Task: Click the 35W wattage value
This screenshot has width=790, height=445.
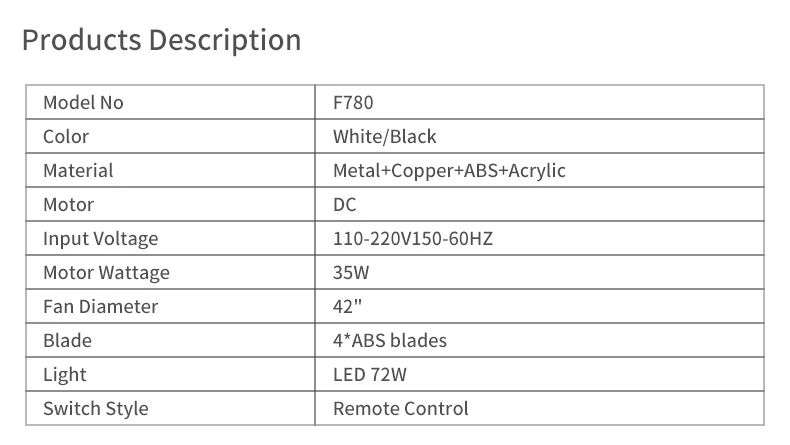Action: (x=351, y=273)
